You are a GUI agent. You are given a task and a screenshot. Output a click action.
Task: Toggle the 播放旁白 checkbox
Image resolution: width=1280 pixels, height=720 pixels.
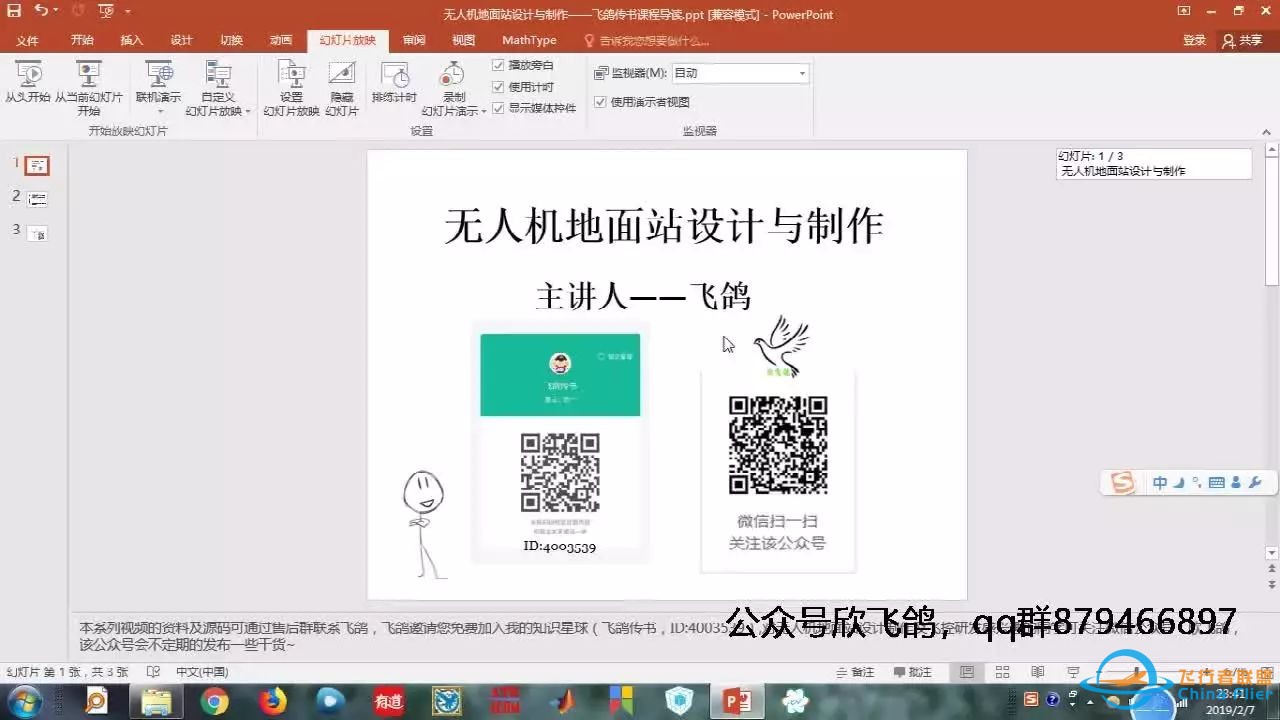499,65
